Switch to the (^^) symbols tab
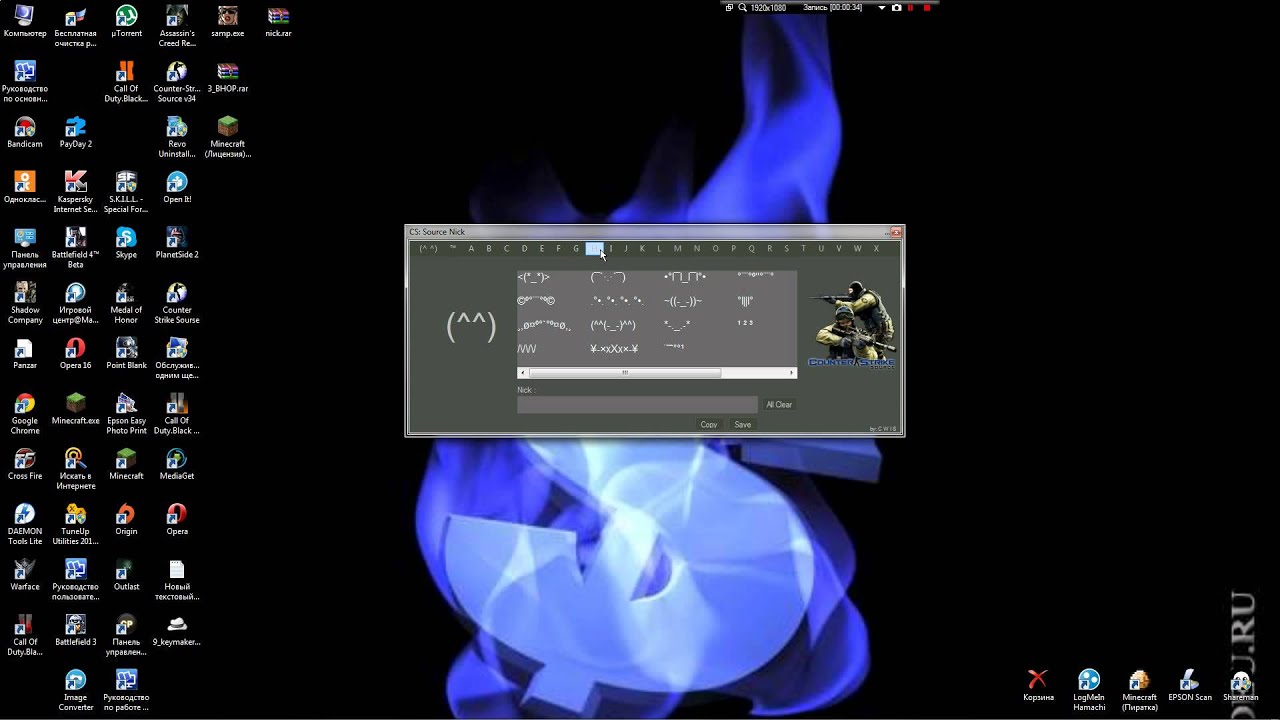This screenshot has width=1280, height=720. point(429,249)
